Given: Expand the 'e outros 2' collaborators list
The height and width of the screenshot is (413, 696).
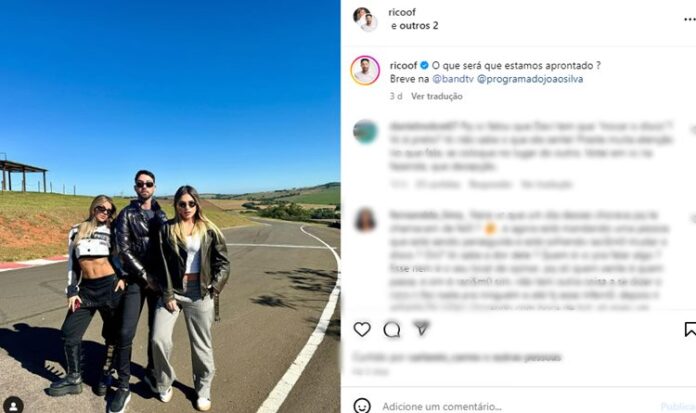Looking at the screenshot, I should [x=415, y=26].
